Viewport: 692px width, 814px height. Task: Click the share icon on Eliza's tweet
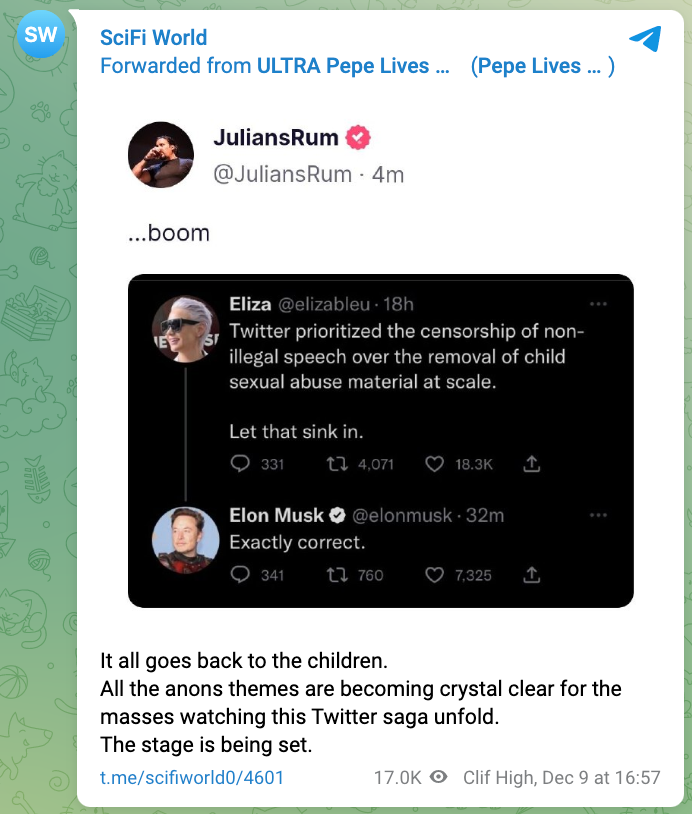[x=532, y=464]
